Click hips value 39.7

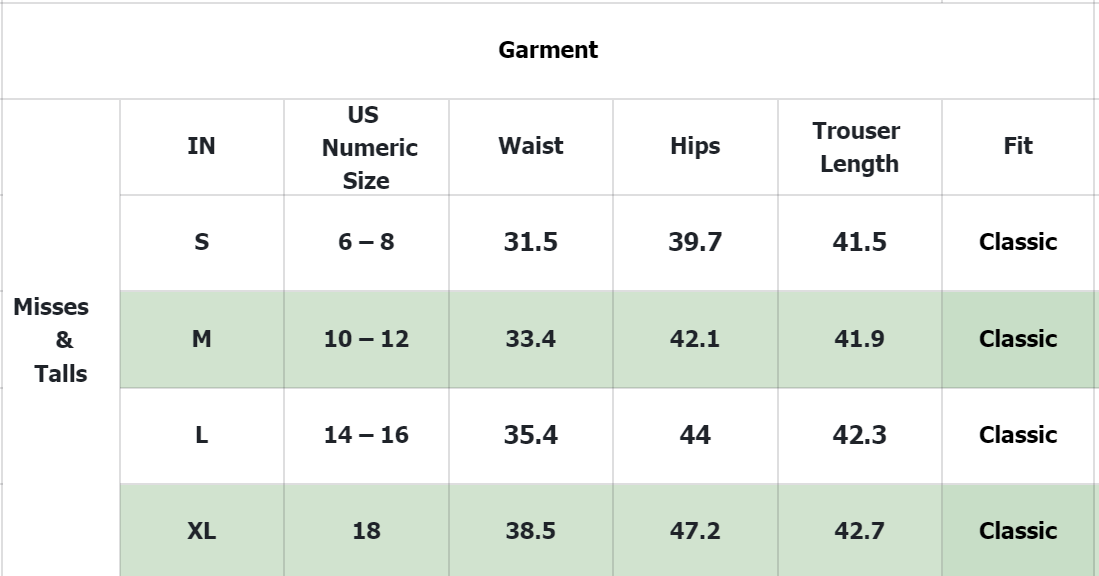point(695,242)
